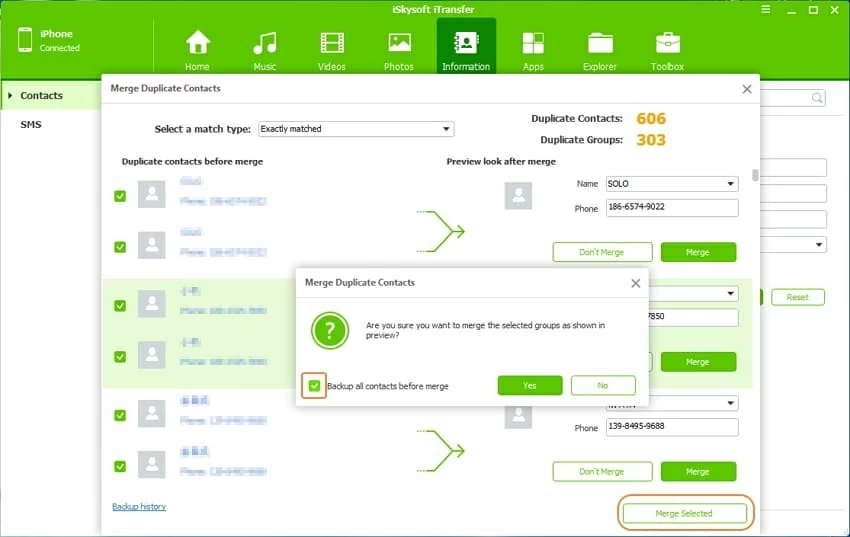Screen dimensions: 850x537
Task: Open the Toolbox icon
Action: coord(667,44)
